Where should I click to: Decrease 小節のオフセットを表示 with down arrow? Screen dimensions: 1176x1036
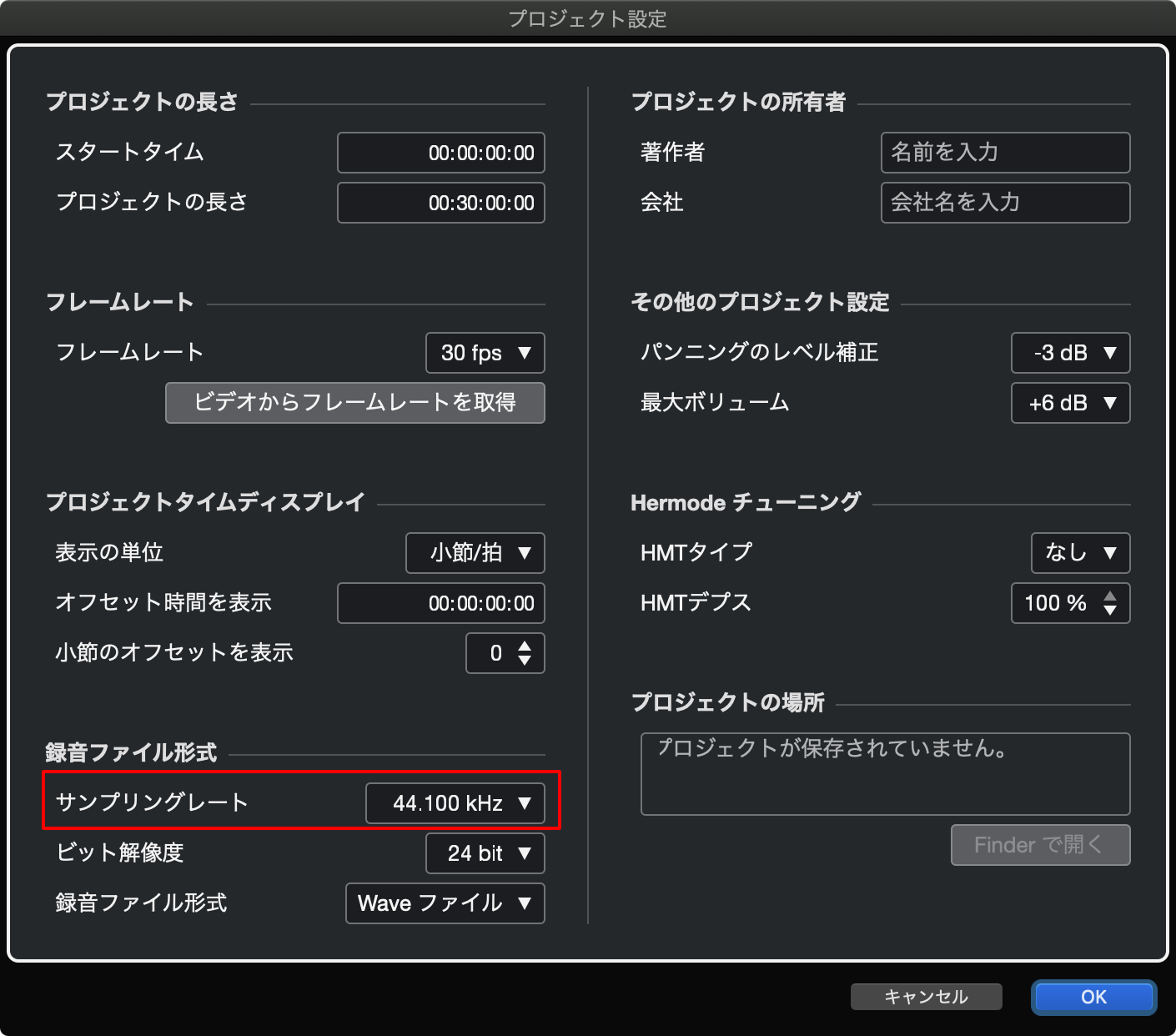pyautogui.click(x=525, y=661)
